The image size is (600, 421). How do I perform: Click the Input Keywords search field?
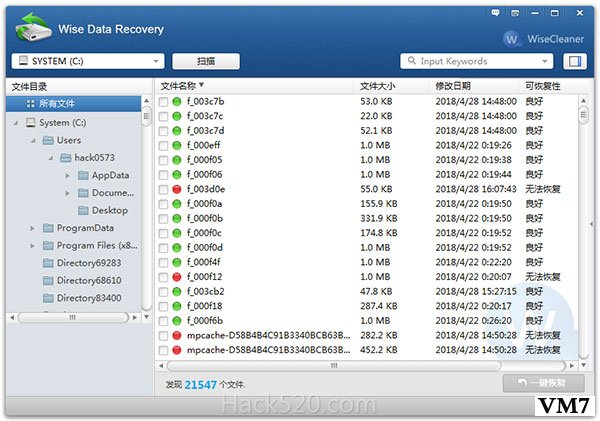coord(476,61)
